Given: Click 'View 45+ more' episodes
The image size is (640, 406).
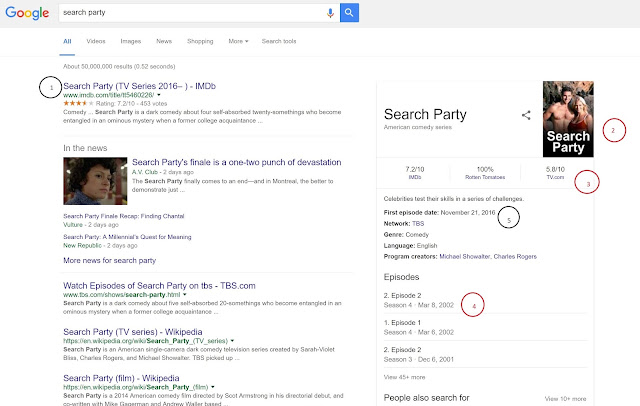Looking at the screenshot, I should coord(404,377).
